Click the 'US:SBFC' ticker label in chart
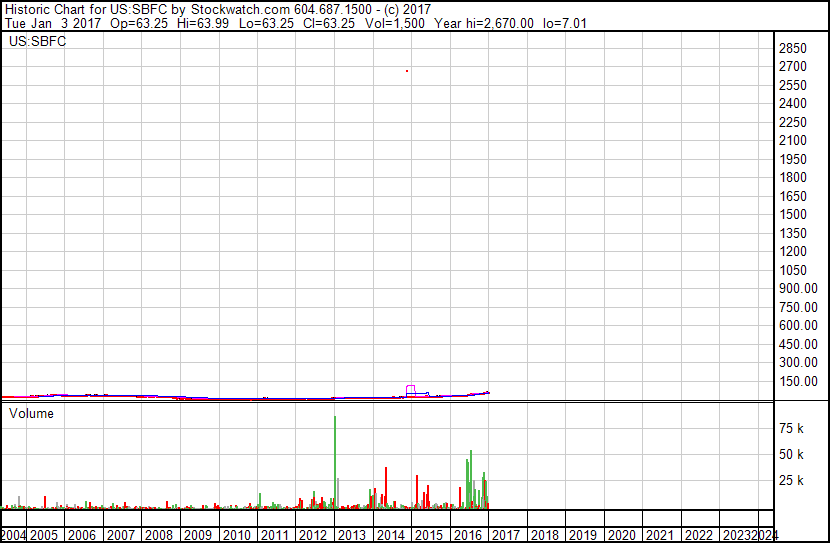The width and height of the screenshot is (830, 543). pyautogui.click(x=38, y=41)
